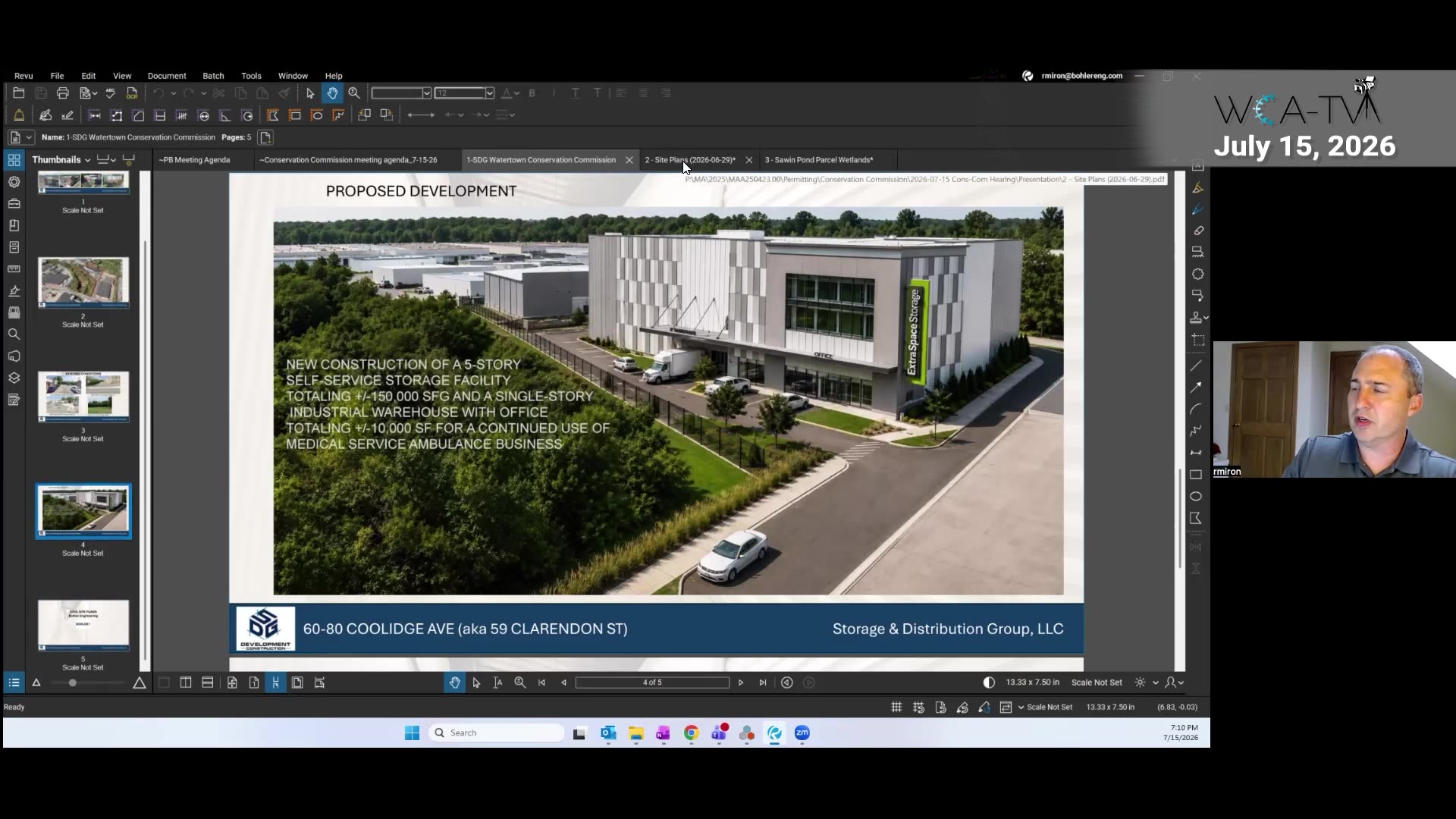
Task: Go back to previous view
Action: [x=787, y=682]
